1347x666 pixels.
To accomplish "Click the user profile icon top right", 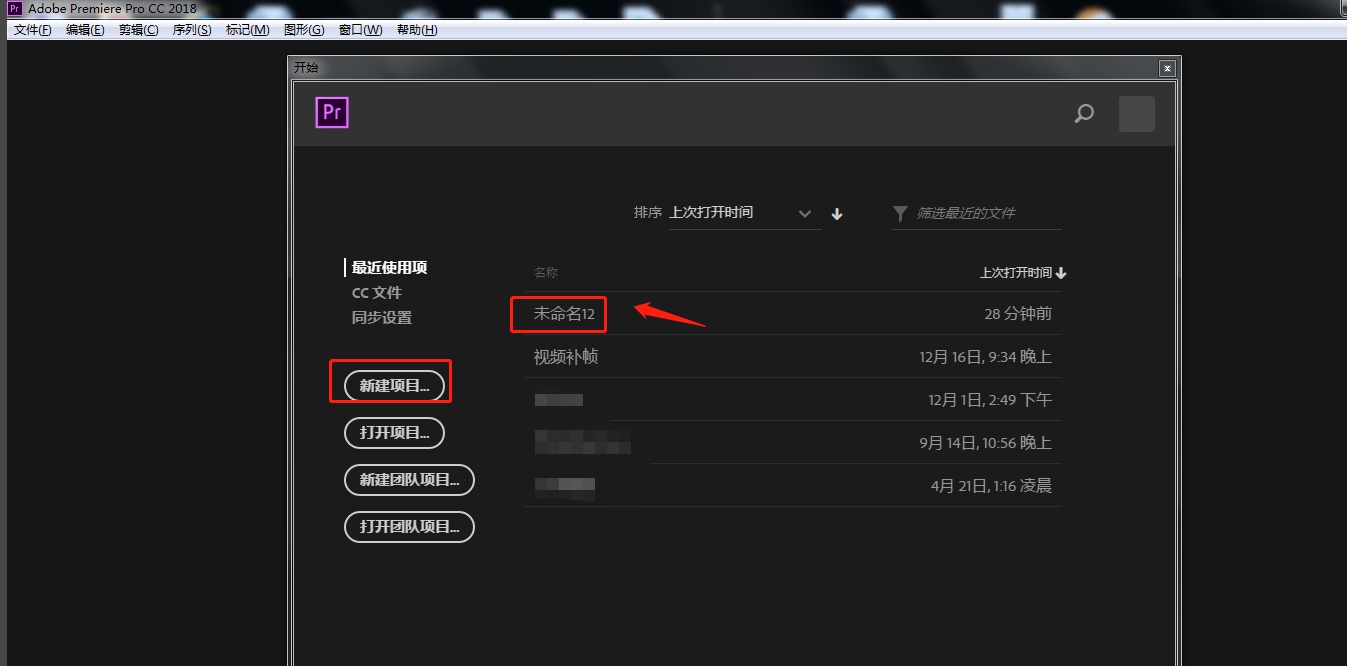I will click(1136, 114).
